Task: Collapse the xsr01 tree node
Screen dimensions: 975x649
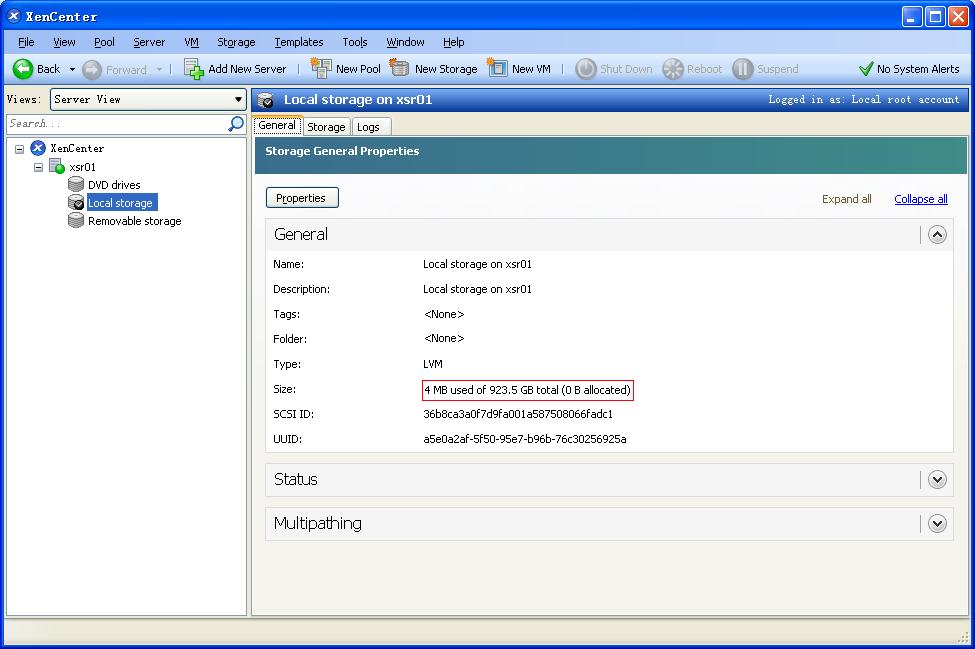Action: coord(39,167)
